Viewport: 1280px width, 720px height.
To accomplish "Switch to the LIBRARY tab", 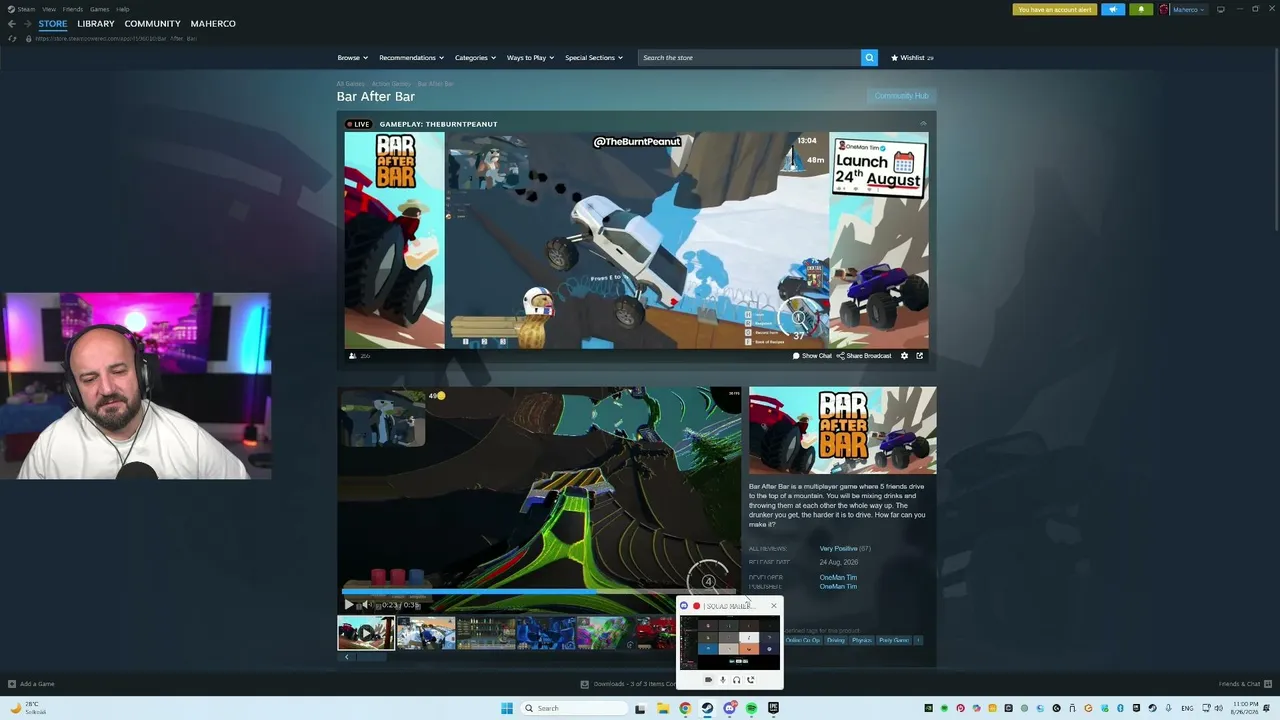I will 96,24.
